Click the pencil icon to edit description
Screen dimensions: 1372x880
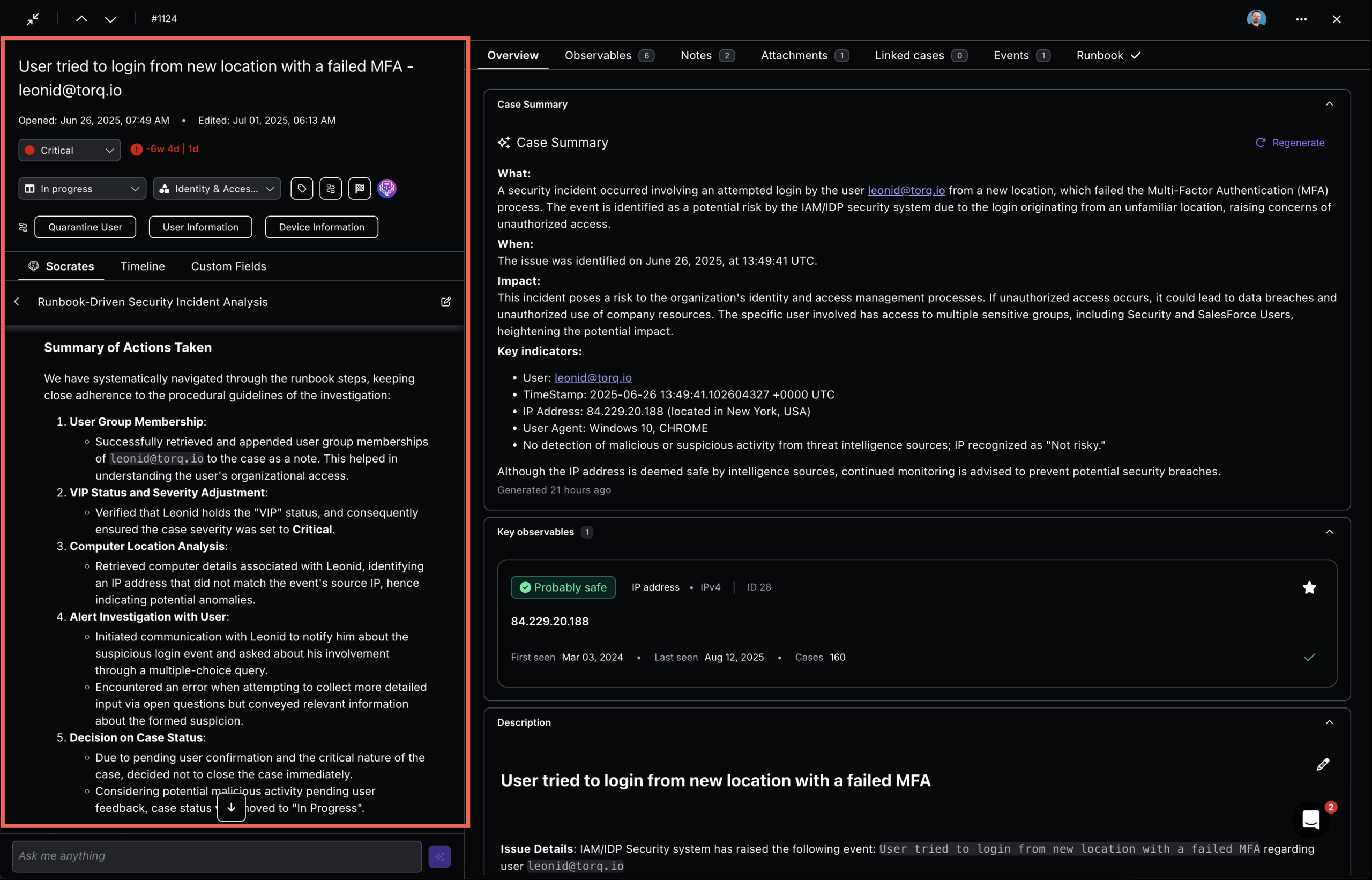click(x=1322, y=765)
